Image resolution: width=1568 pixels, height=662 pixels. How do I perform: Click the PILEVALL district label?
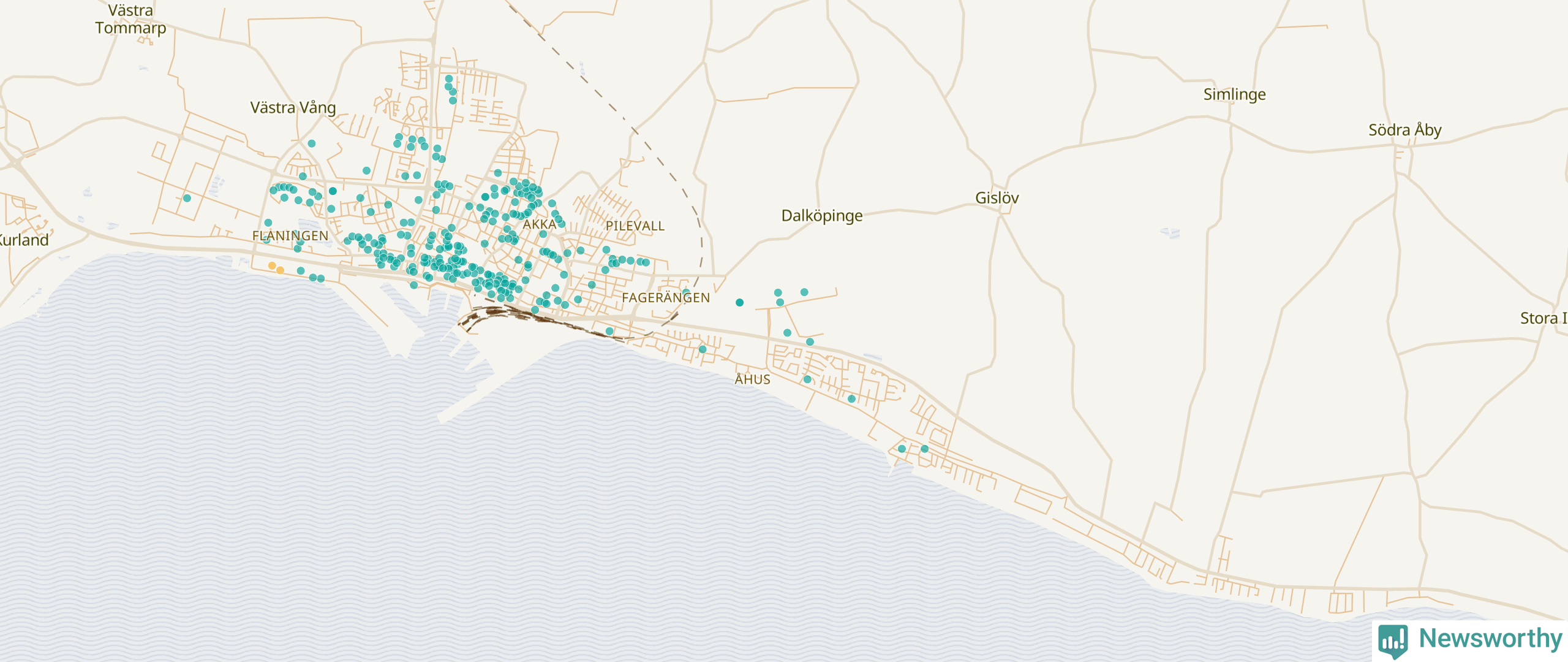click(x=635, y=226)
